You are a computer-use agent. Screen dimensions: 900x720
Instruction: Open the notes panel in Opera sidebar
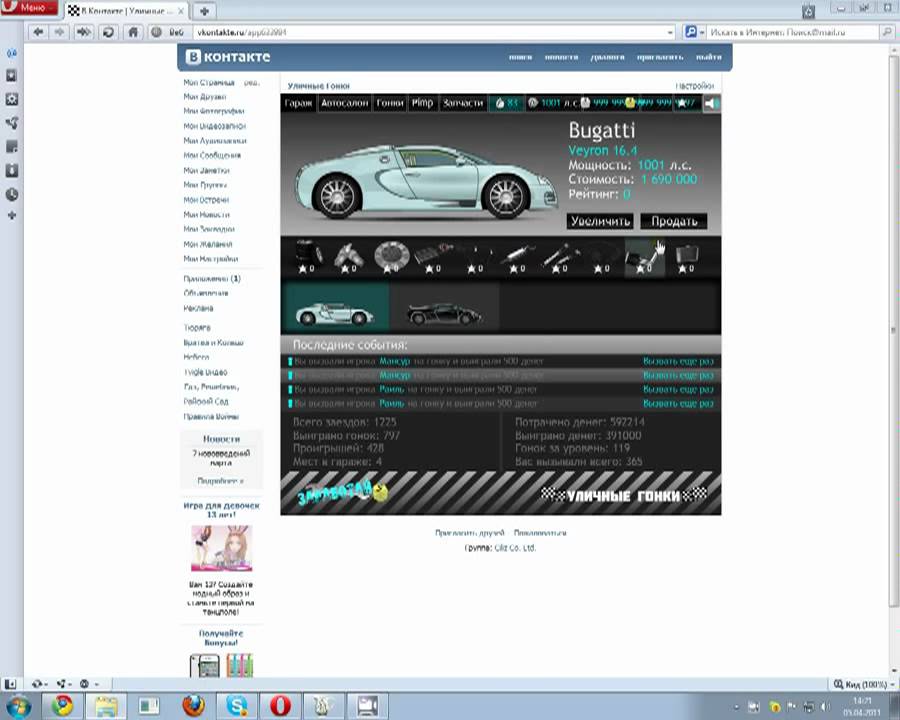(x=11, y=147)
